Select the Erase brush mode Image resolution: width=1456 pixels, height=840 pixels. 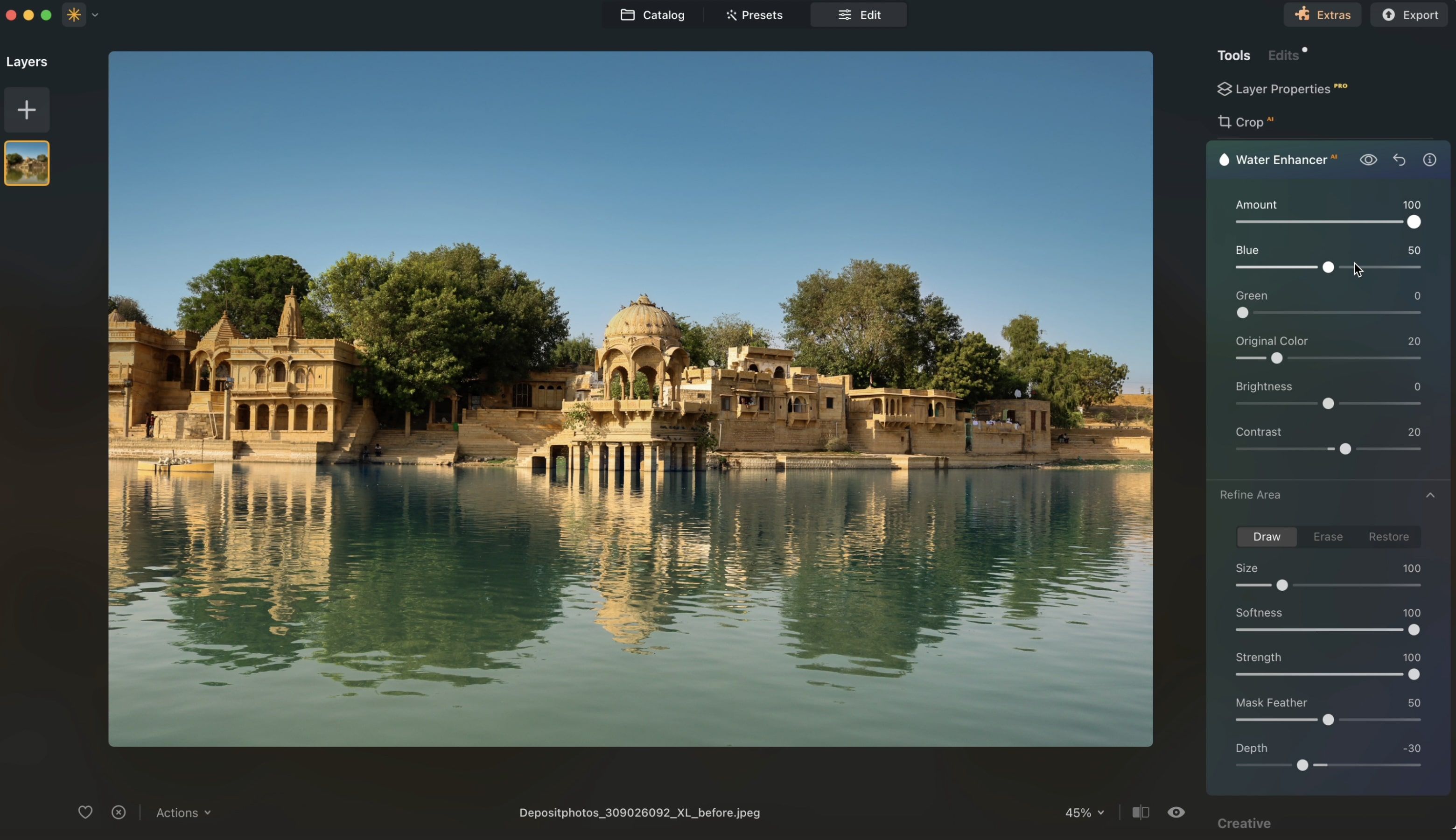[x=1328, y=537]
